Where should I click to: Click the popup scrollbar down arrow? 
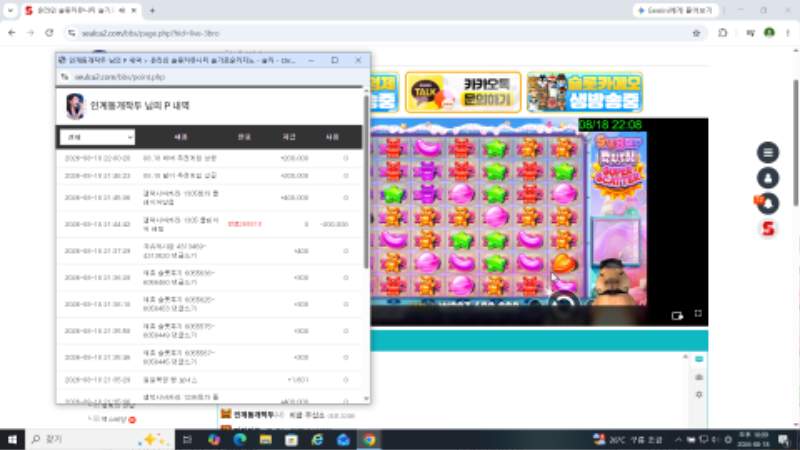click(x=366, y=398)
